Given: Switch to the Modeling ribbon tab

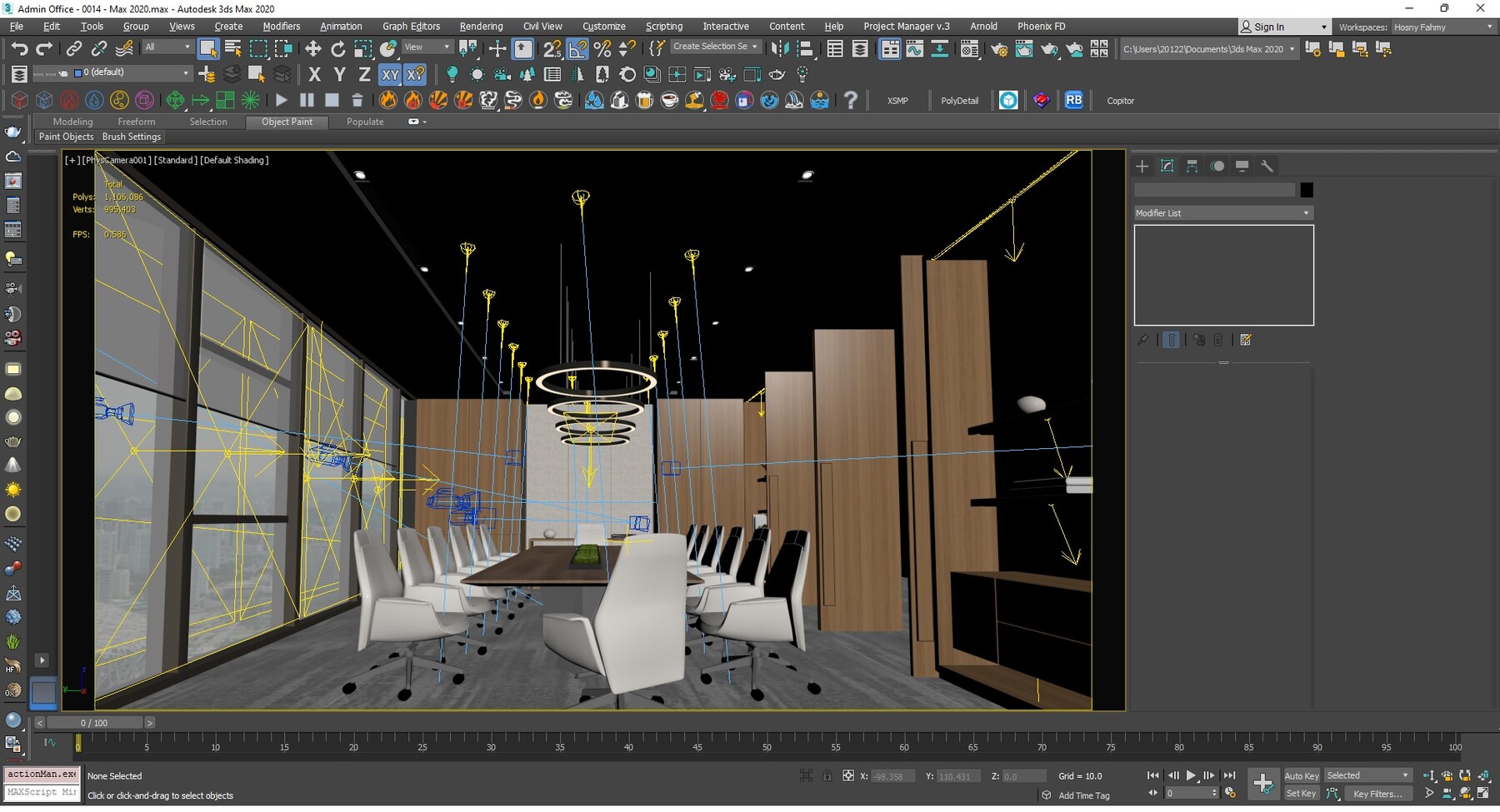Looking at the screenshot, I should tap(72, 122).
